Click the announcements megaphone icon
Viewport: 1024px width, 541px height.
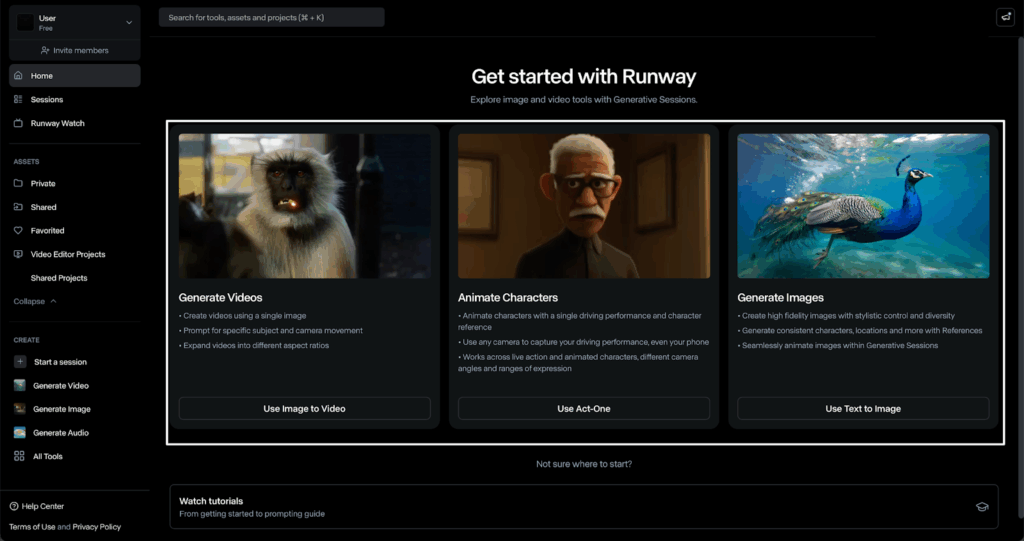pyautogui.click(x=1006, y=18)
